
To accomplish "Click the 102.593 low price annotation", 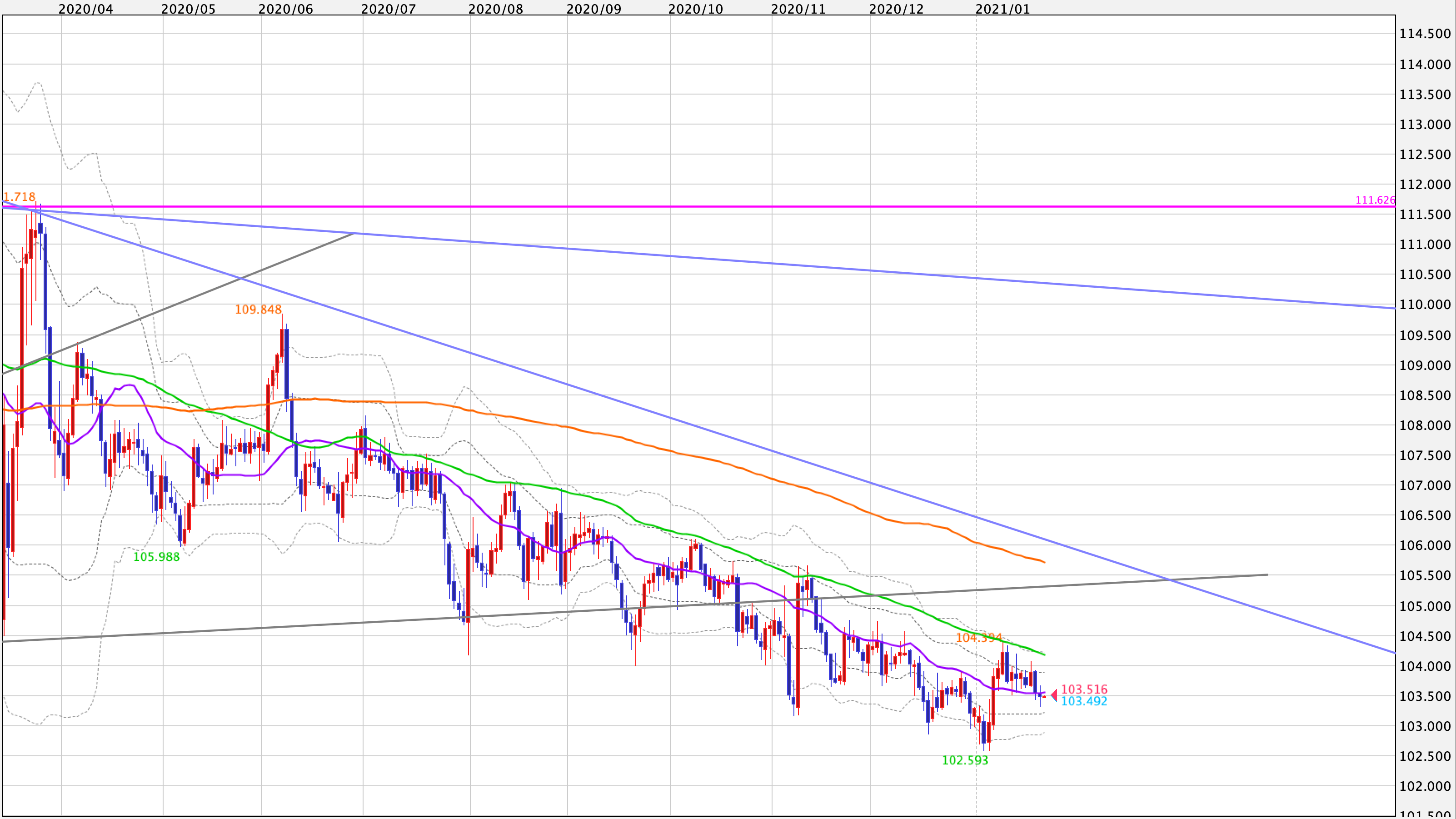I will coord(965,761).
